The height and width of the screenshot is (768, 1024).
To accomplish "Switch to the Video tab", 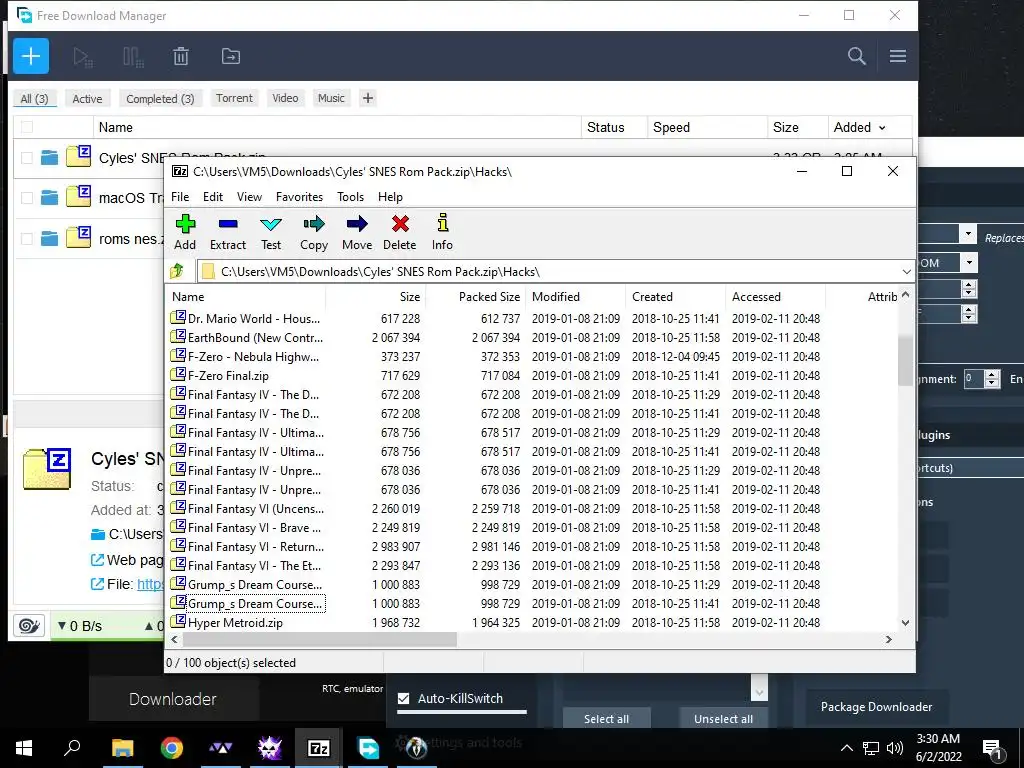I will pyautogui.click(x=285, y=98).
